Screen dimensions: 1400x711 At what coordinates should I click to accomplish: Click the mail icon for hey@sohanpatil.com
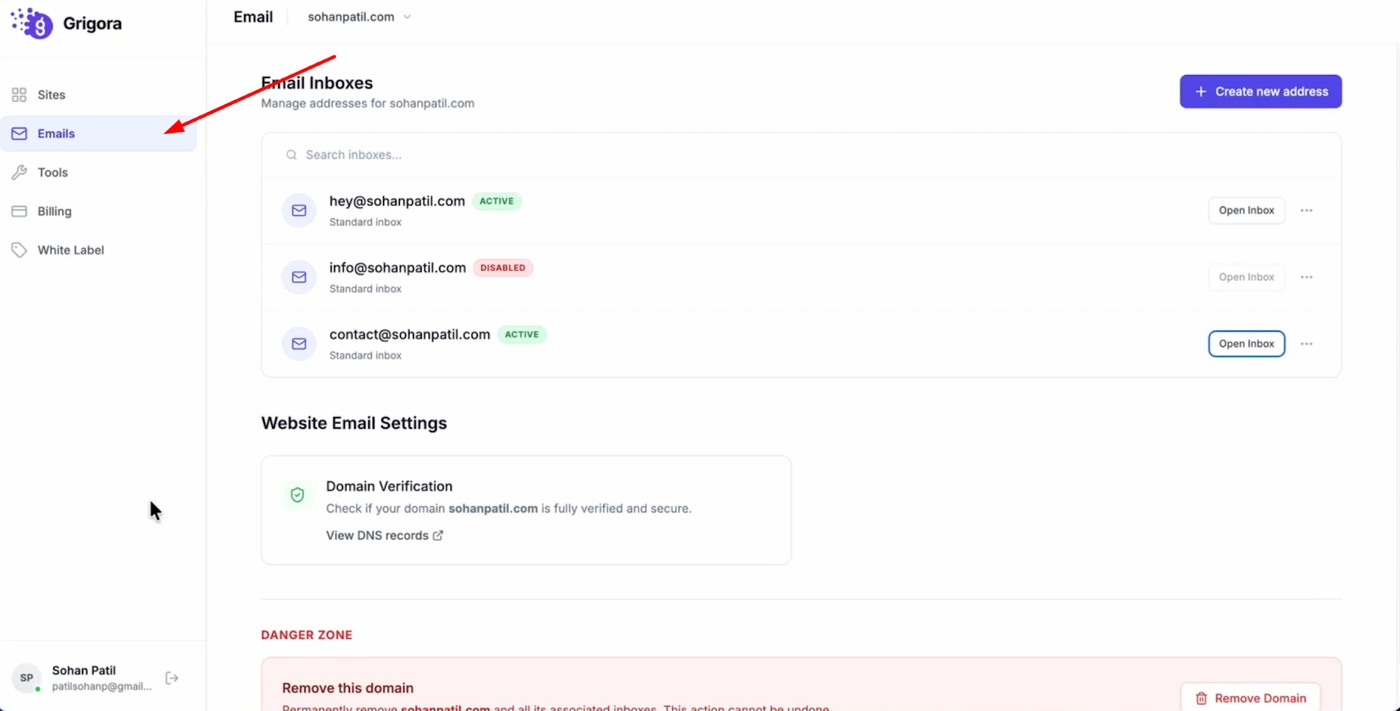[299, 211]
